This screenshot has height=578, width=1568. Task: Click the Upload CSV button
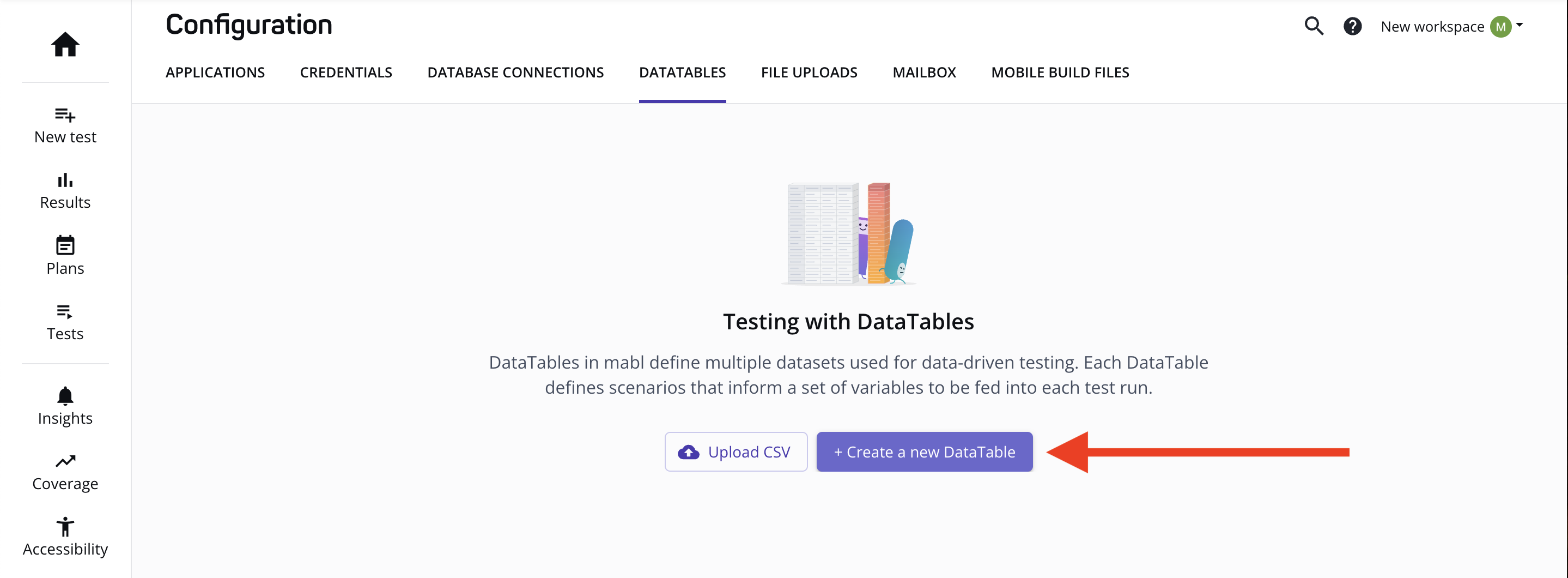click(736, 452)
